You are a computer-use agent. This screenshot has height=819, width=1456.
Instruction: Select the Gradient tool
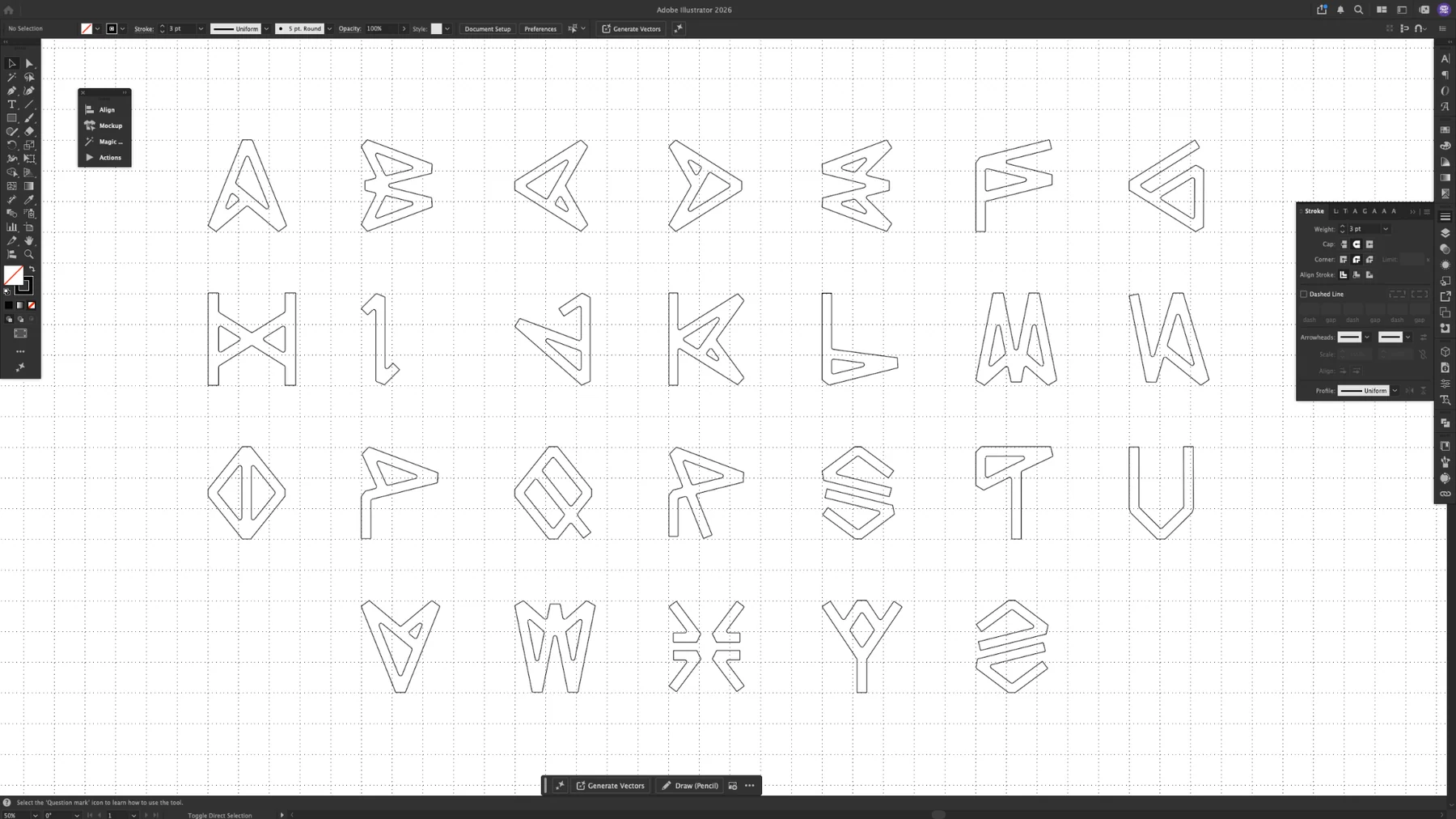pyautogui.click(x=29, y=186)
